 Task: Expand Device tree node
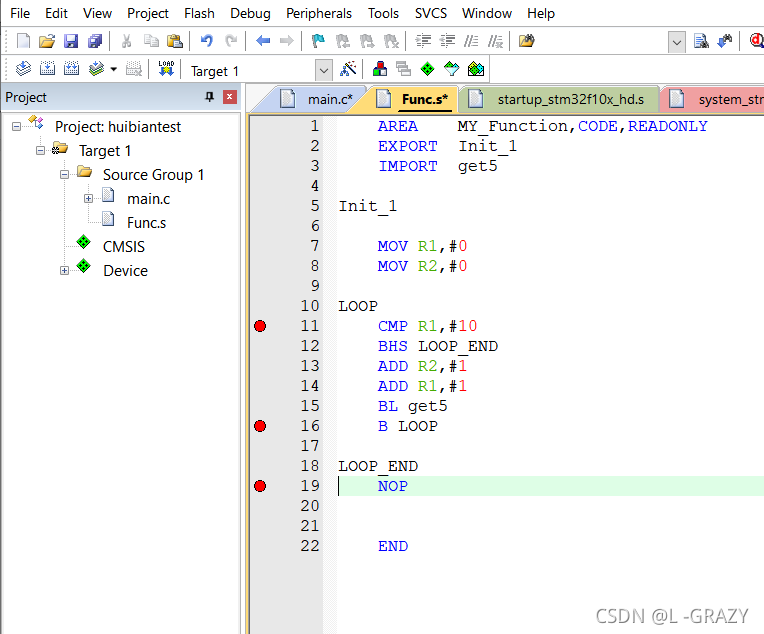coord(64,270)
